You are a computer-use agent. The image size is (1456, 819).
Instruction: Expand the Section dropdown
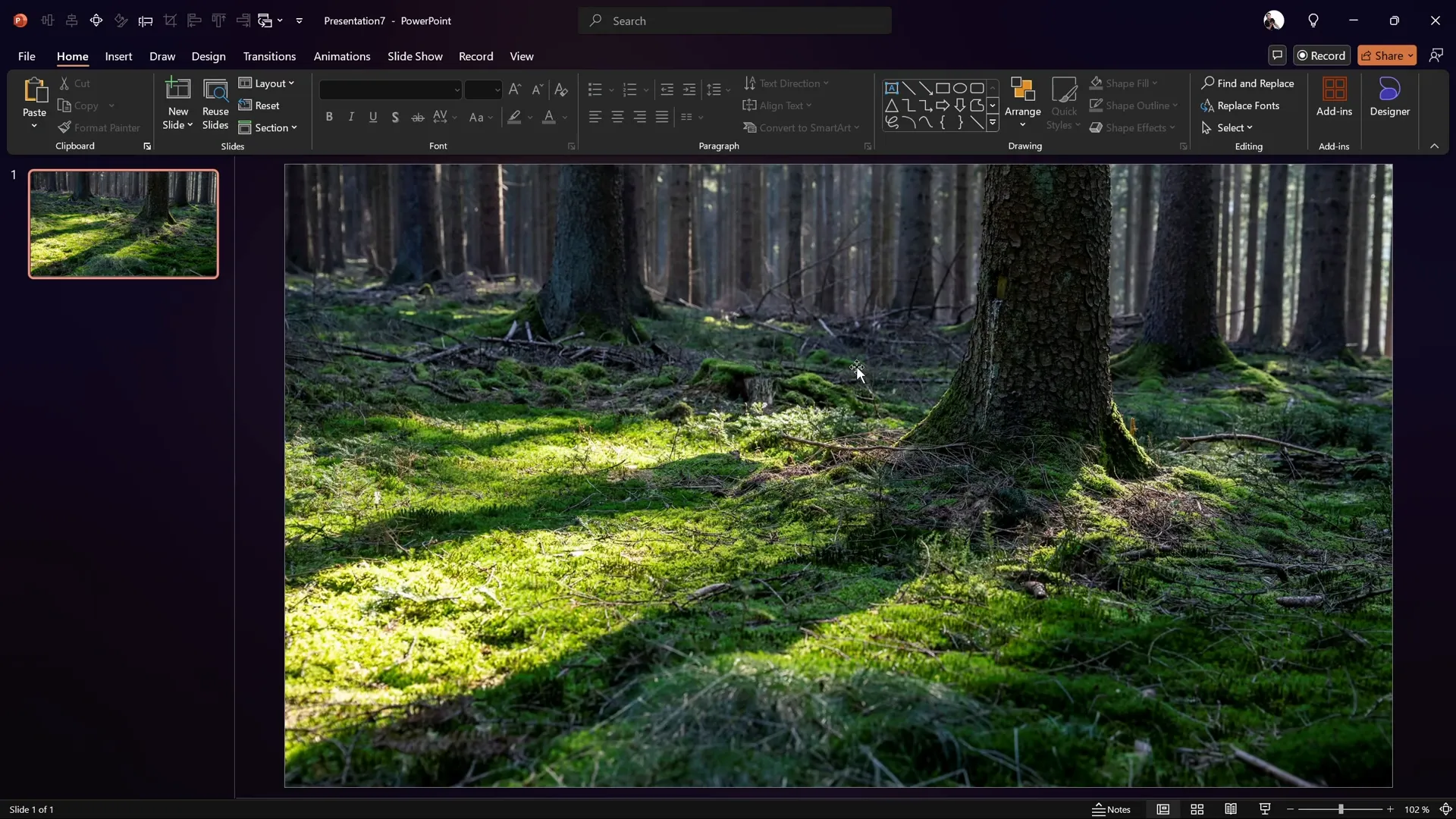point(268,127)
